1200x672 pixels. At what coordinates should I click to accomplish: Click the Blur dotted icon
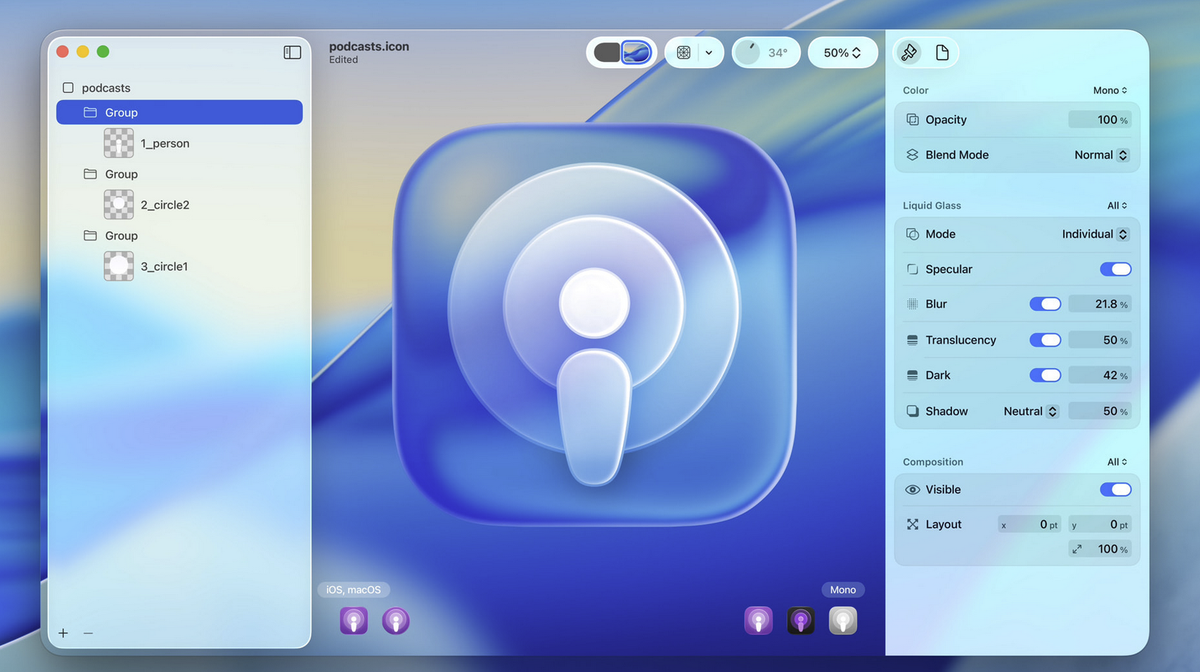tap(912, 304)
